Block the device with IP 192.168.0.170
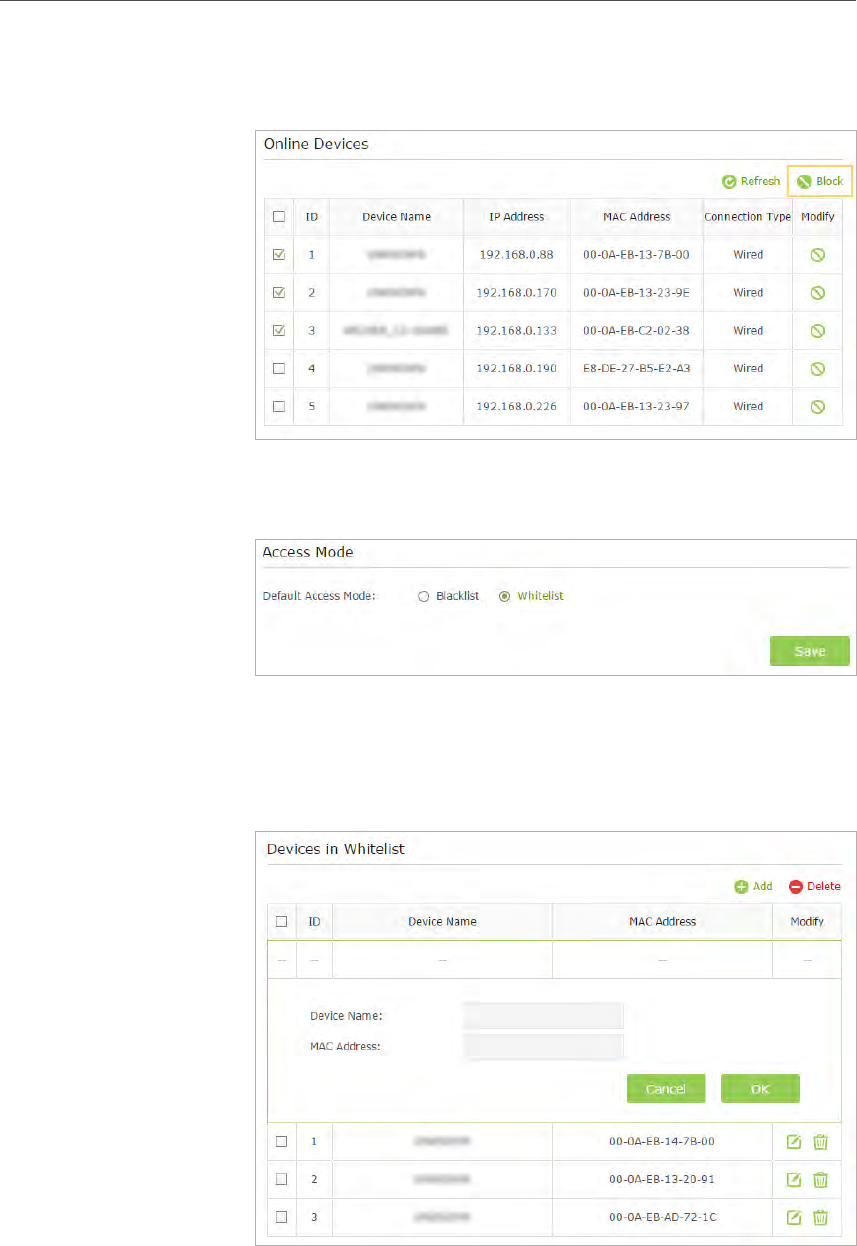 pos(817,293)
